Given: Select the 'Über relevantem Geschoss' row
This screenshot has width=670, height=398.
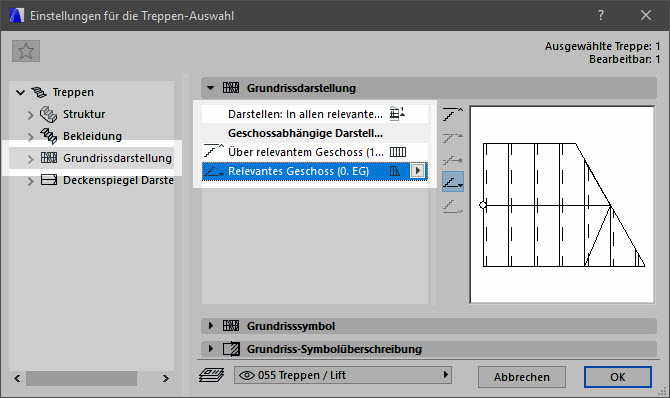Looking at the screenshot, I should (314, 152).
